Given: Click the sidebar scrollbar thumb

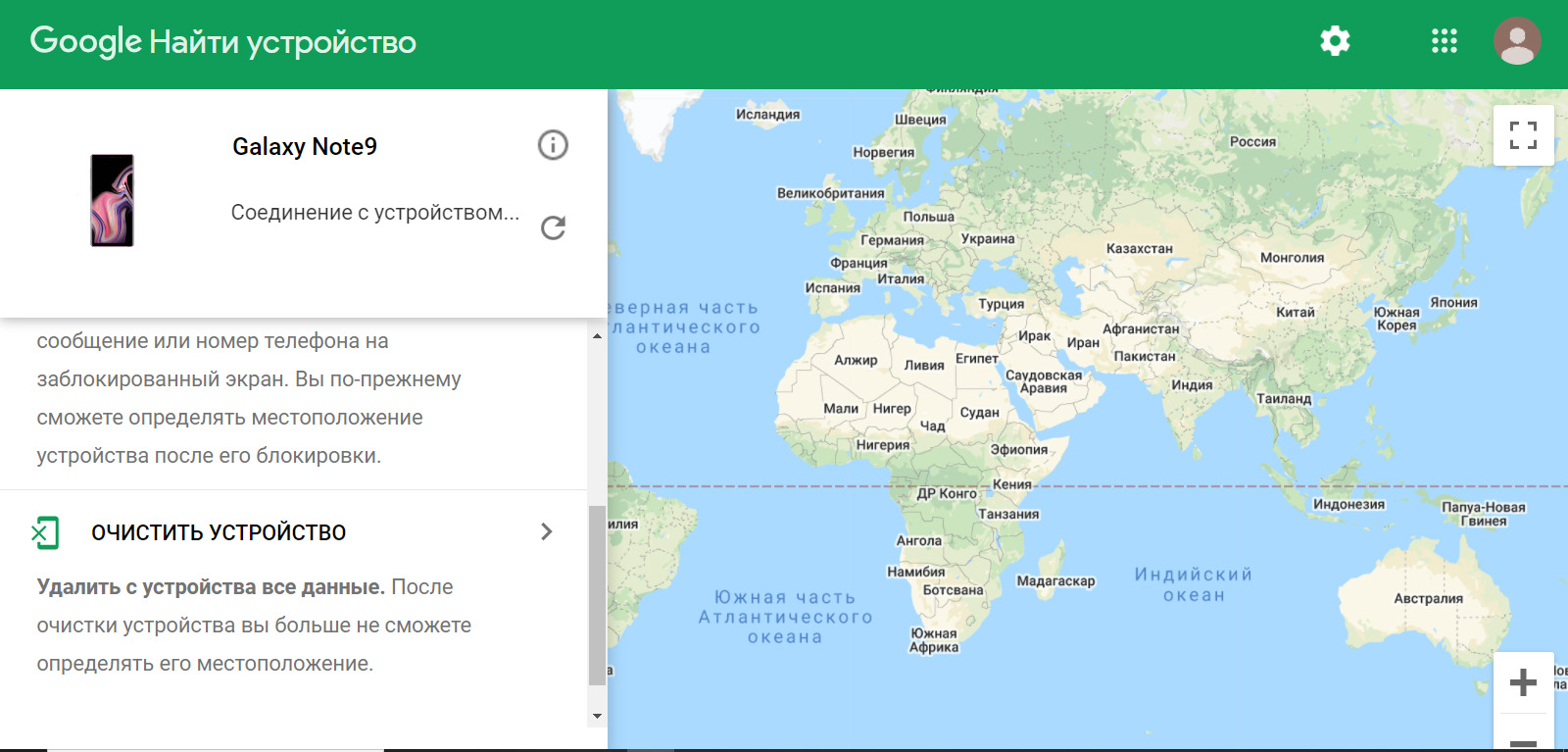Looking at the screenshot, I should pyautogui.click(x=597, y=595).
